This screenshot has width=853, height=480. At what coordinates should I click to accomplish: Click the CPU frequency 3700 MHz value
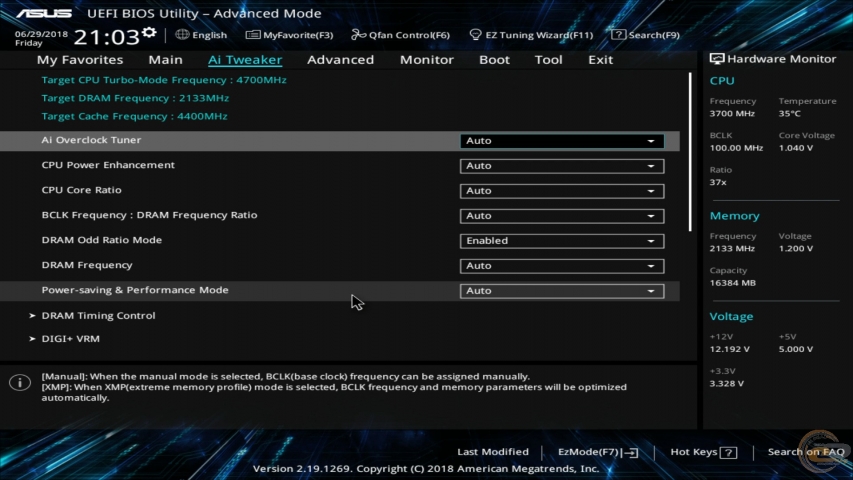(x=732, y=114)
